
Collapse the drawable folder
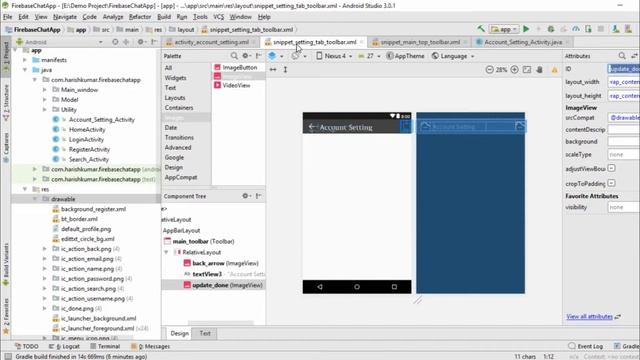(35, 199)
